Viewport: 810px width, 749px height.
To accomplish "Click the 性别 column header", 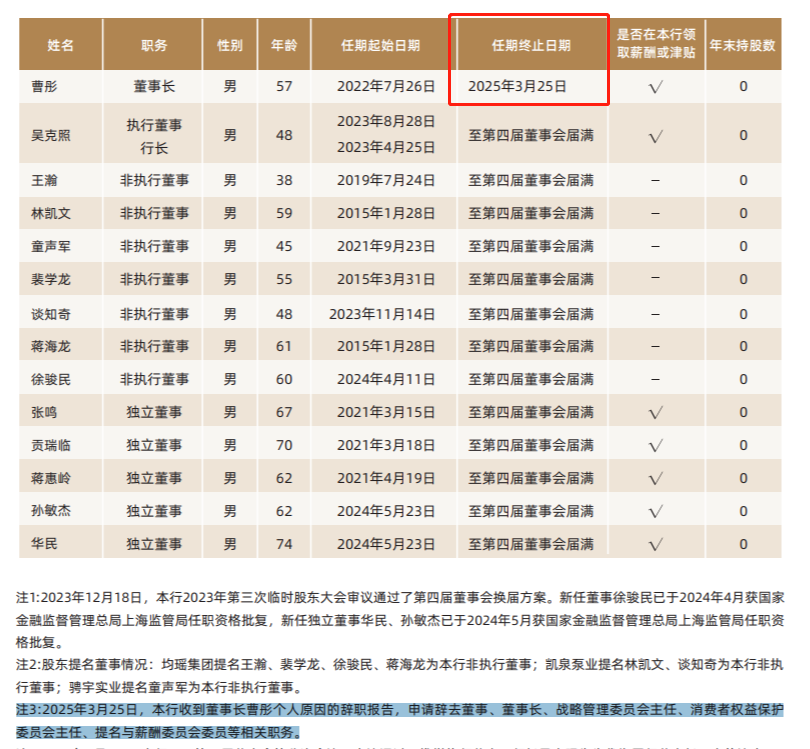I will 230,46.
